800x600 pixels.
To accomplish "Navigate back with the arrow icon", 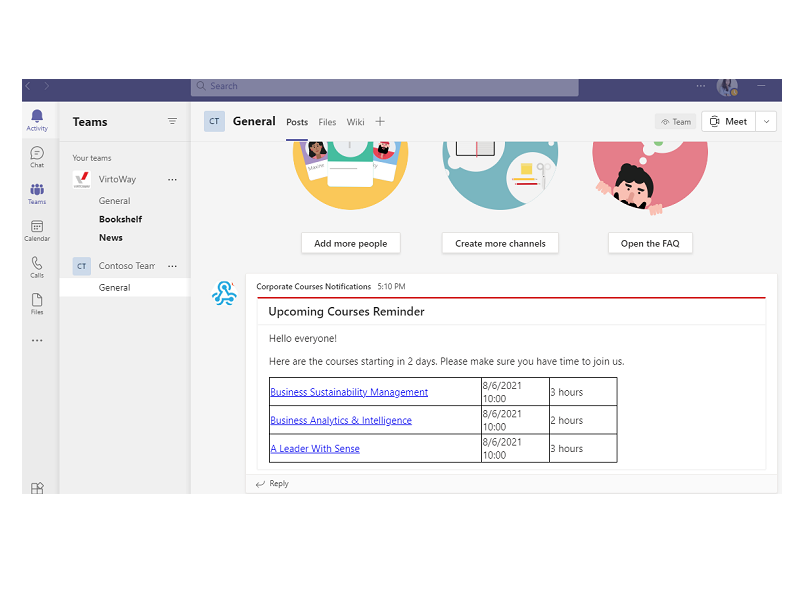I will click(x=27, y=86).
